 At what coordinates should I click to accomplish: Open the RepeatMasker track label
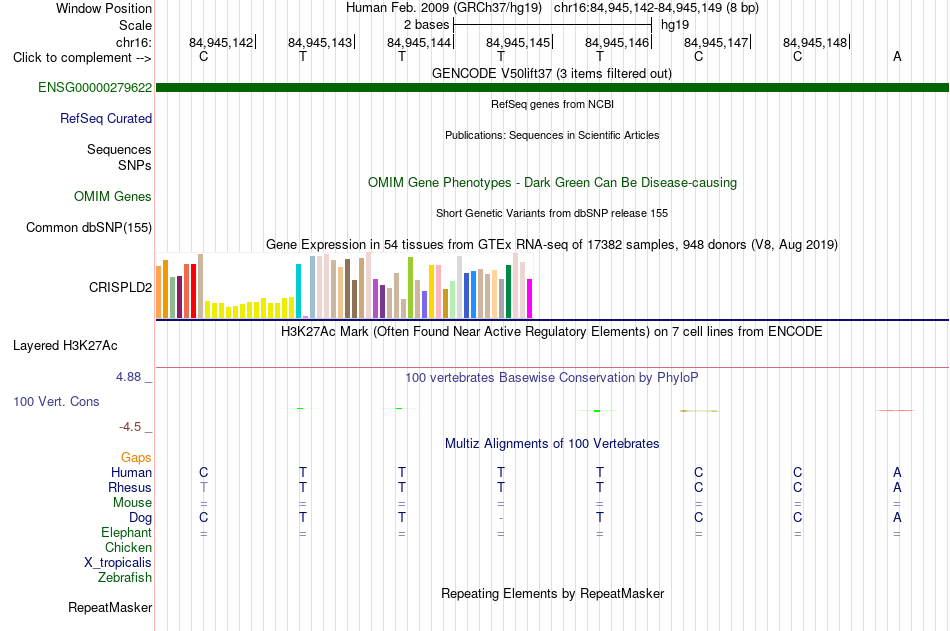coord(110,607)
